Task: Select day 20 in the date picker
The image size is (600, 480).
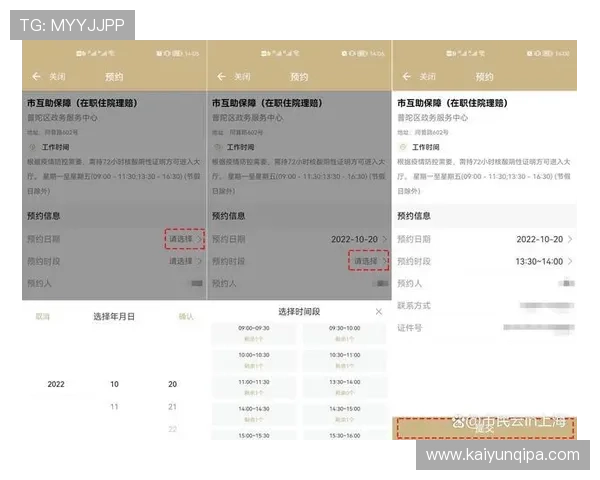Action: 173,384
